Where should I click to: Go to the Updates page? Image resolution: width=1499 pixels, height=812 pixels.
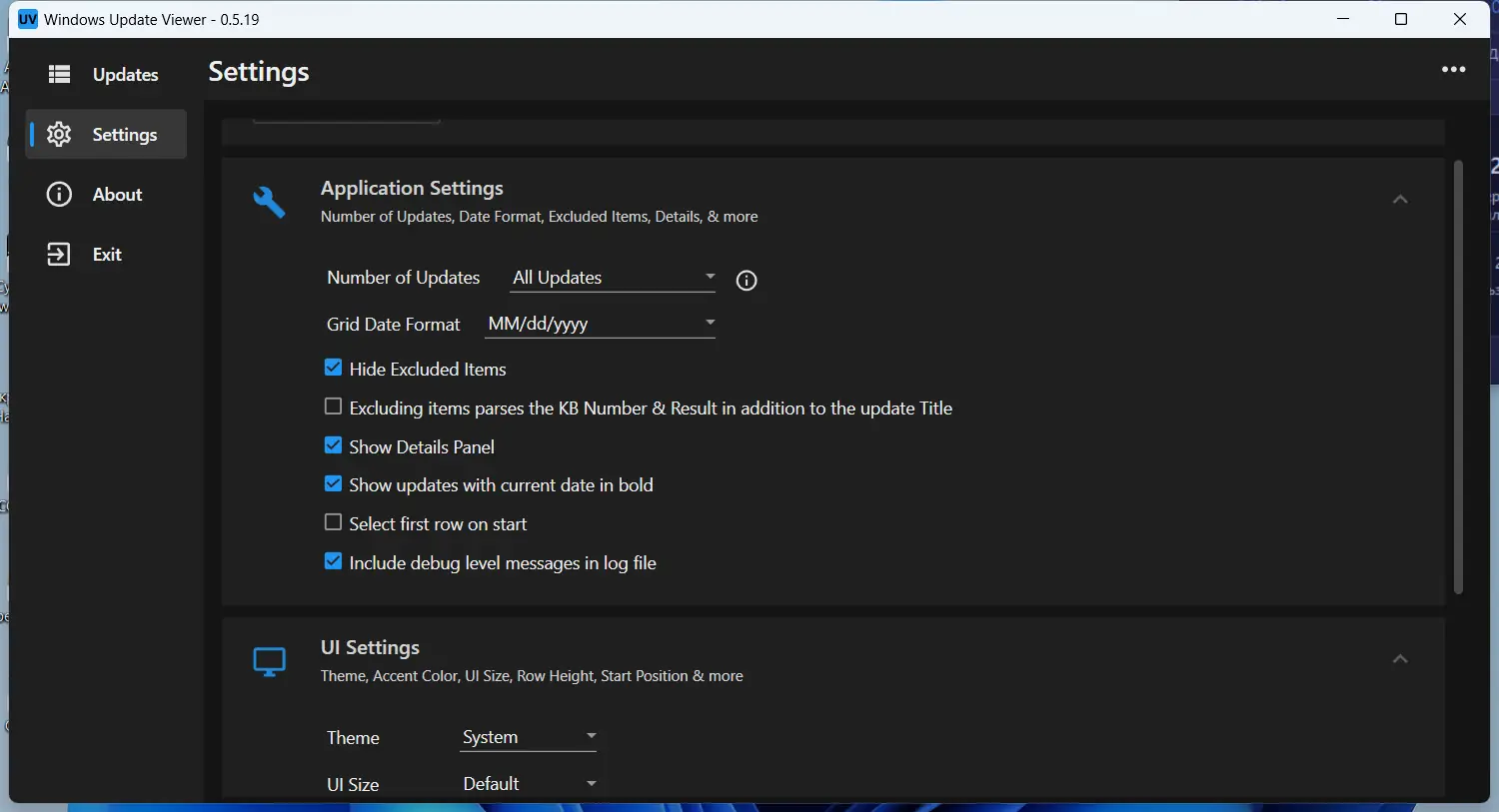click(x=106, y=74)
